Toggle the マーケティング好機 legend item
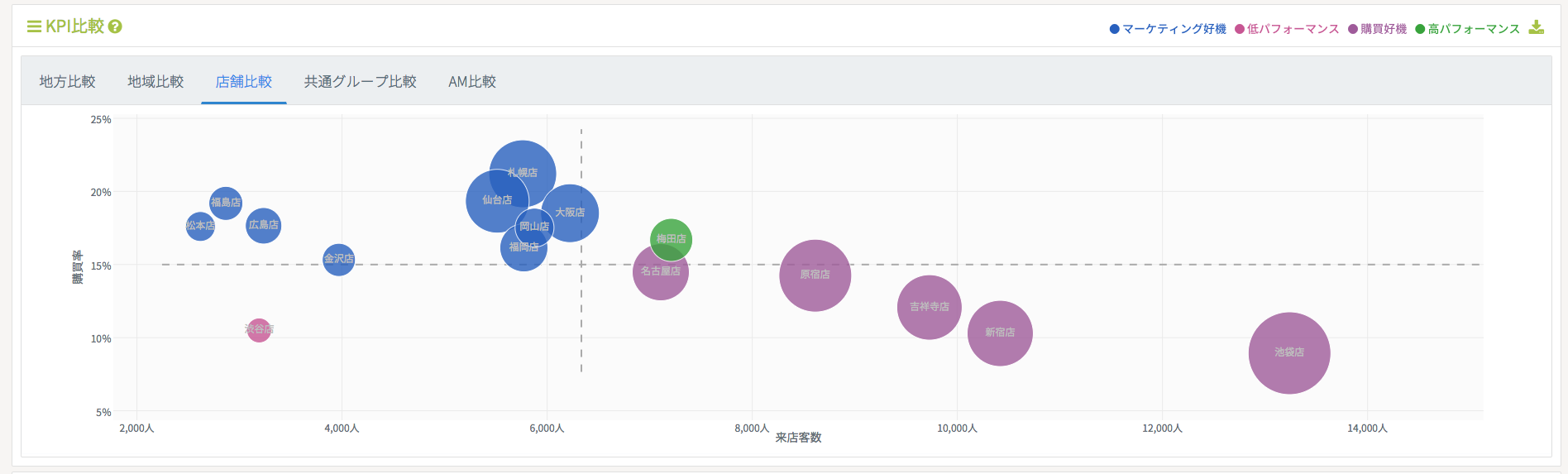This screenshot has width=1568, height=474. [x=1168, y=29]
